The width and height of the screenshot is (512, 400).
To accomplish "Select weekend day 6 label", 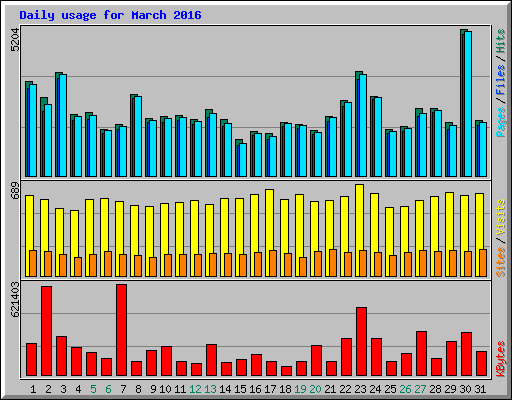I will [x=108, y=389].
